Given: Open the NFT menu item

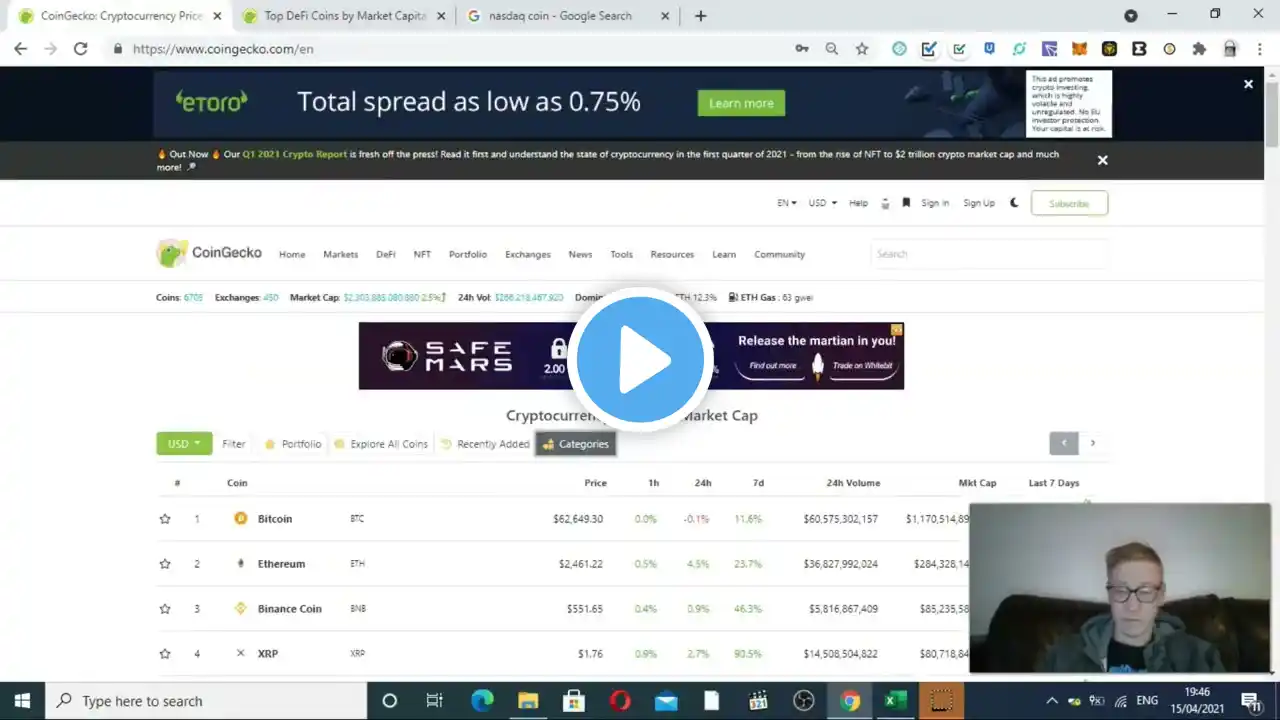Looking at the screenshot, I should tap(422, 255).
